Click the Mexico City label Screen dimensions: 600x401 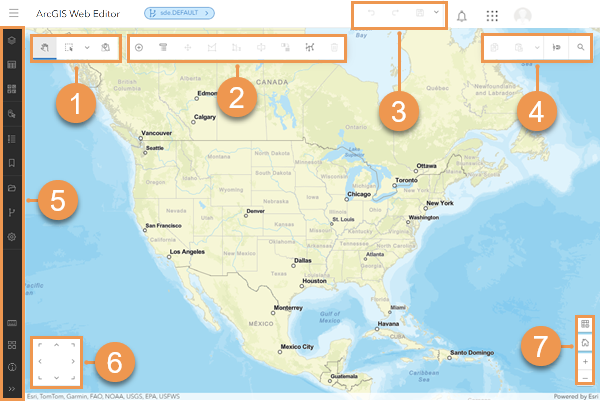tap(297, 347)
